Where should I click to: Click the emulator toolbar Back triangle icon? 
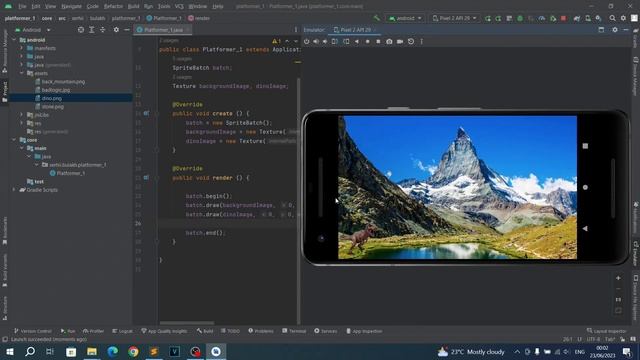pyautogui.click(x=357, y=41)
